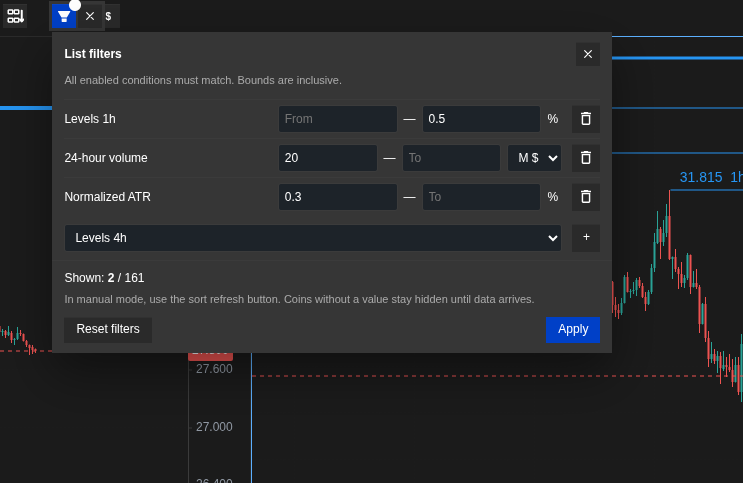This screenshot has width=743, height=483.
Task: Click the 24-hour volume filter label
Action: [x=106, y=158]
